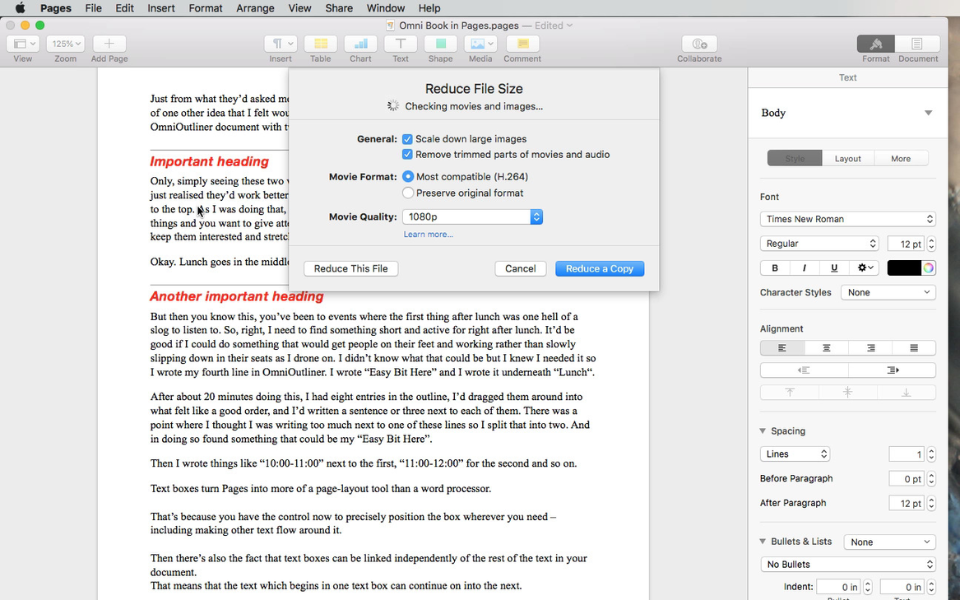This screenshot has height=600, width=960.
Task: Open the Movie Quality 1080p dropdown
Action: point(472,217)
